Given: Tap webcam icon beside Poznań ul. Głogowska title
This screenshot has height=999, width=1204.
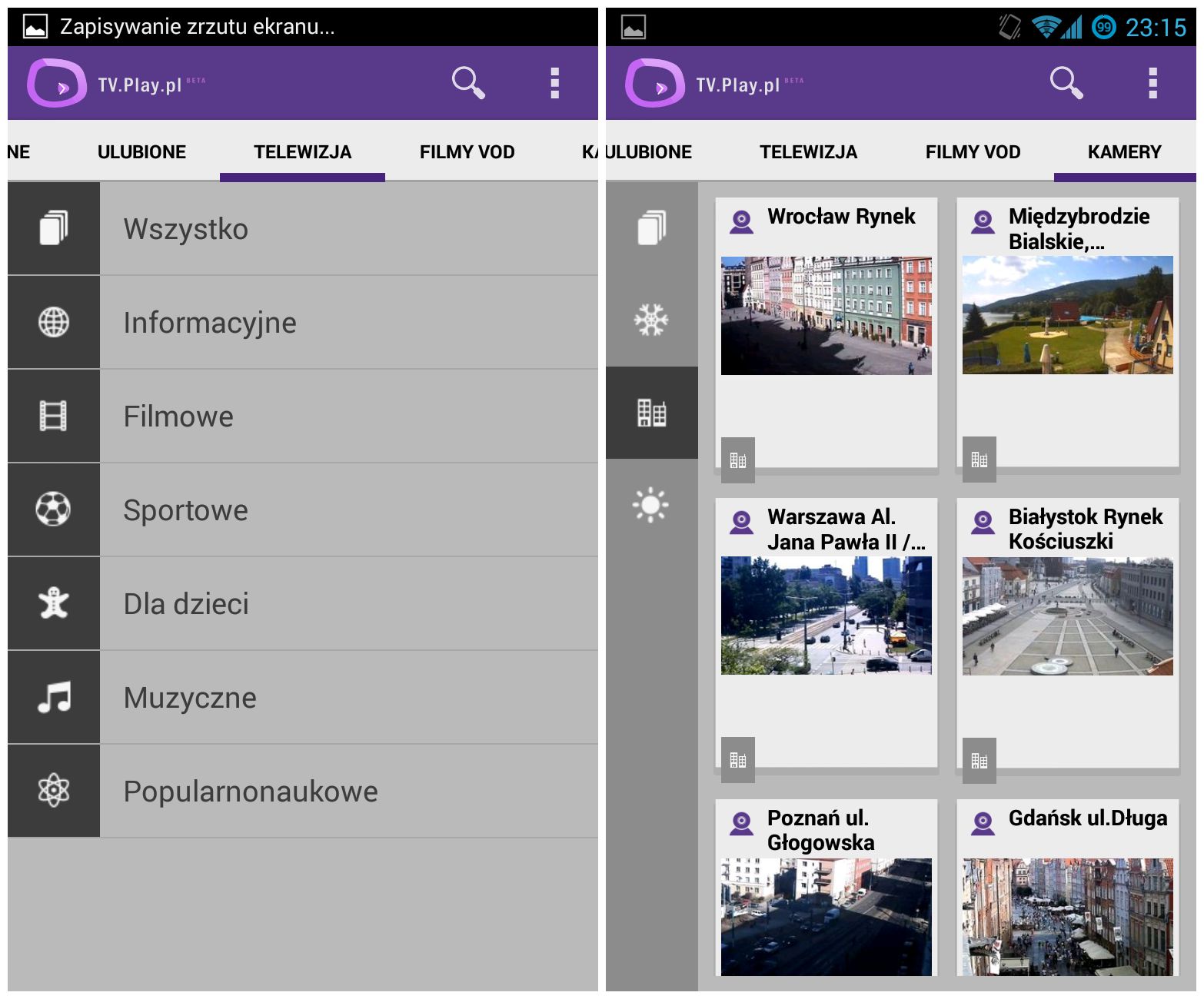Looking at the screenshot, I should (741, 823).
